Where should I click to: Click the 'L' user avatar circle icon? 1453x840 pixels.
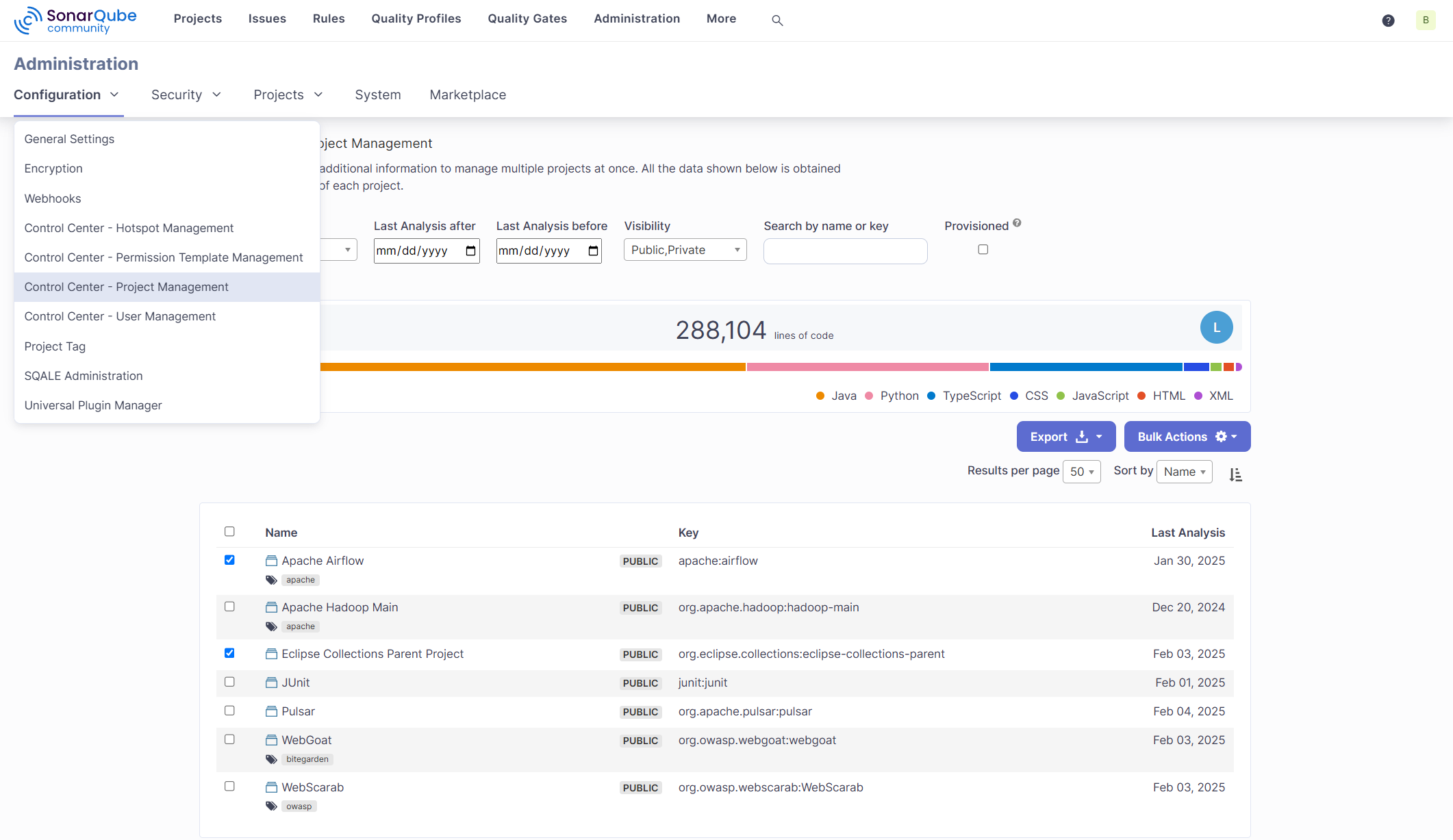[1217, 327]
